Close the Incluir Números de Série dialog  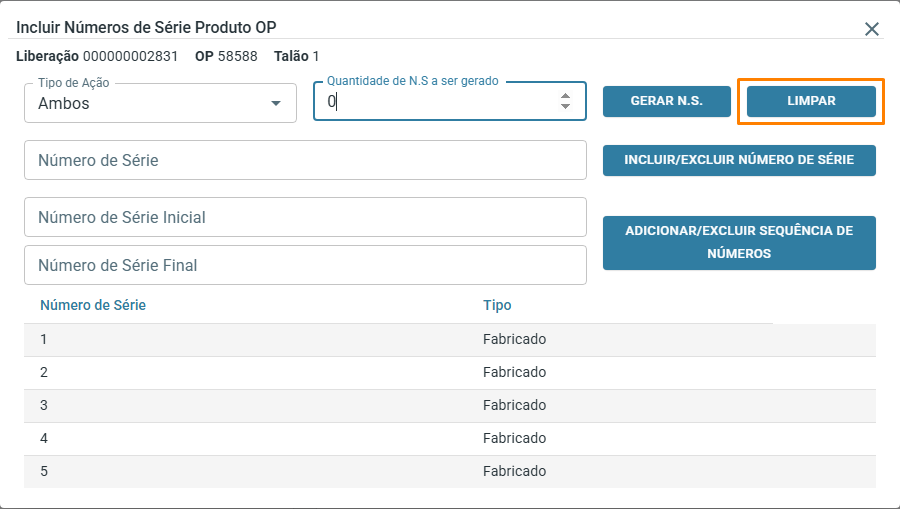pyautogui.click(x=872, y=29)
